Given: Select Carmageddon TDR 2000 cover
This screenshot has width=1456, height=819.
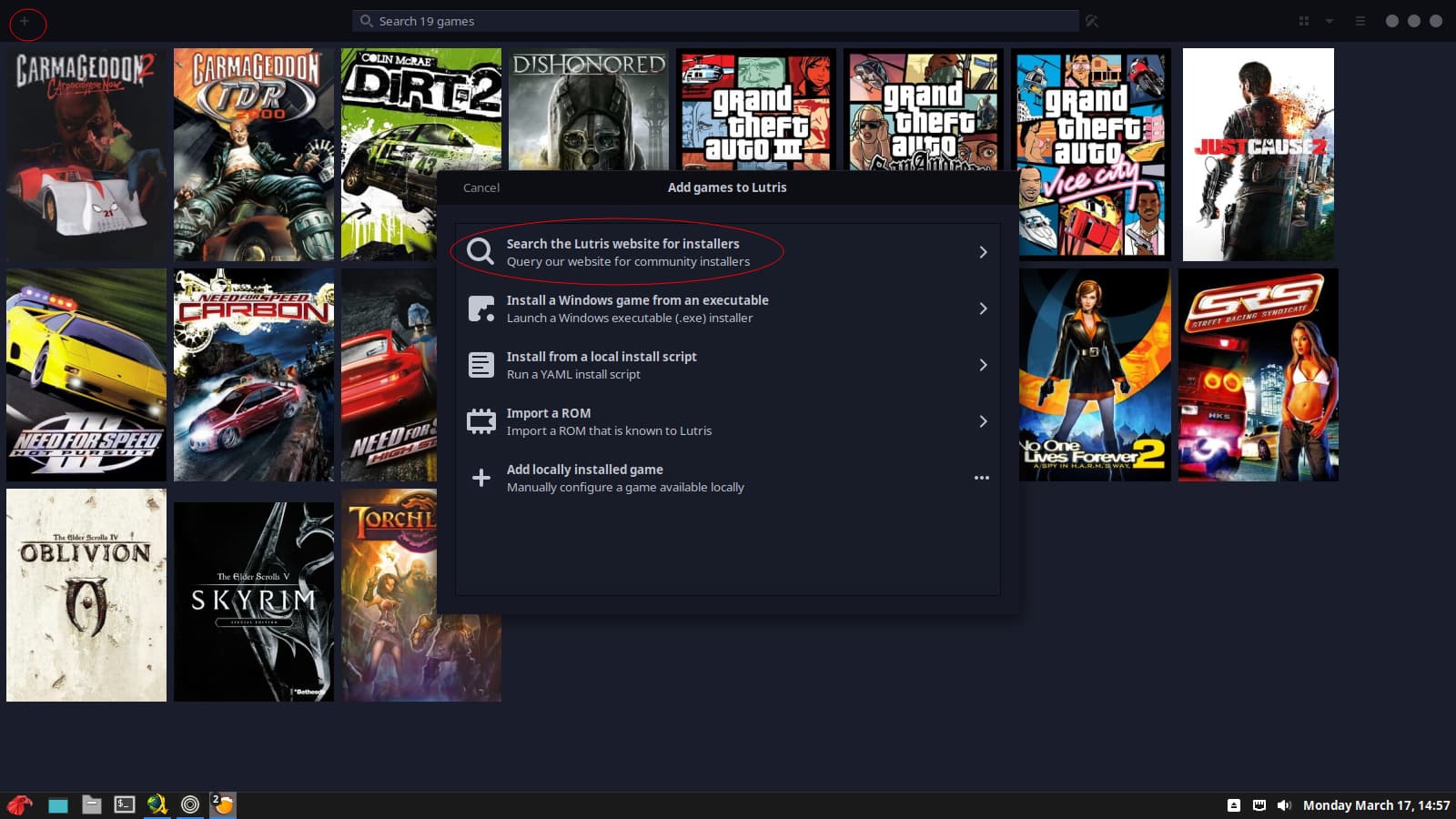Looking at the screenshot, I should 254,155.
